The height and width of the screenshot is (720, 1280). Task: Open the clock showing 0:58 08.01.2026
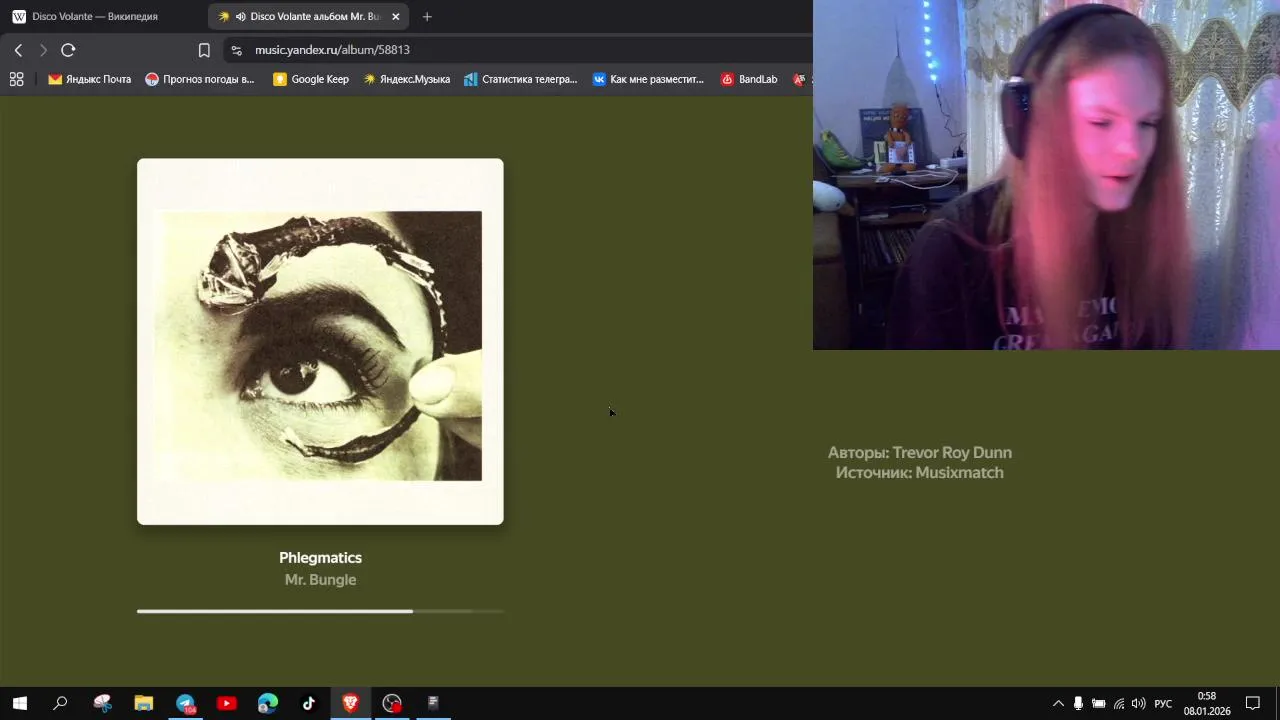click(x=1207, y=703)
